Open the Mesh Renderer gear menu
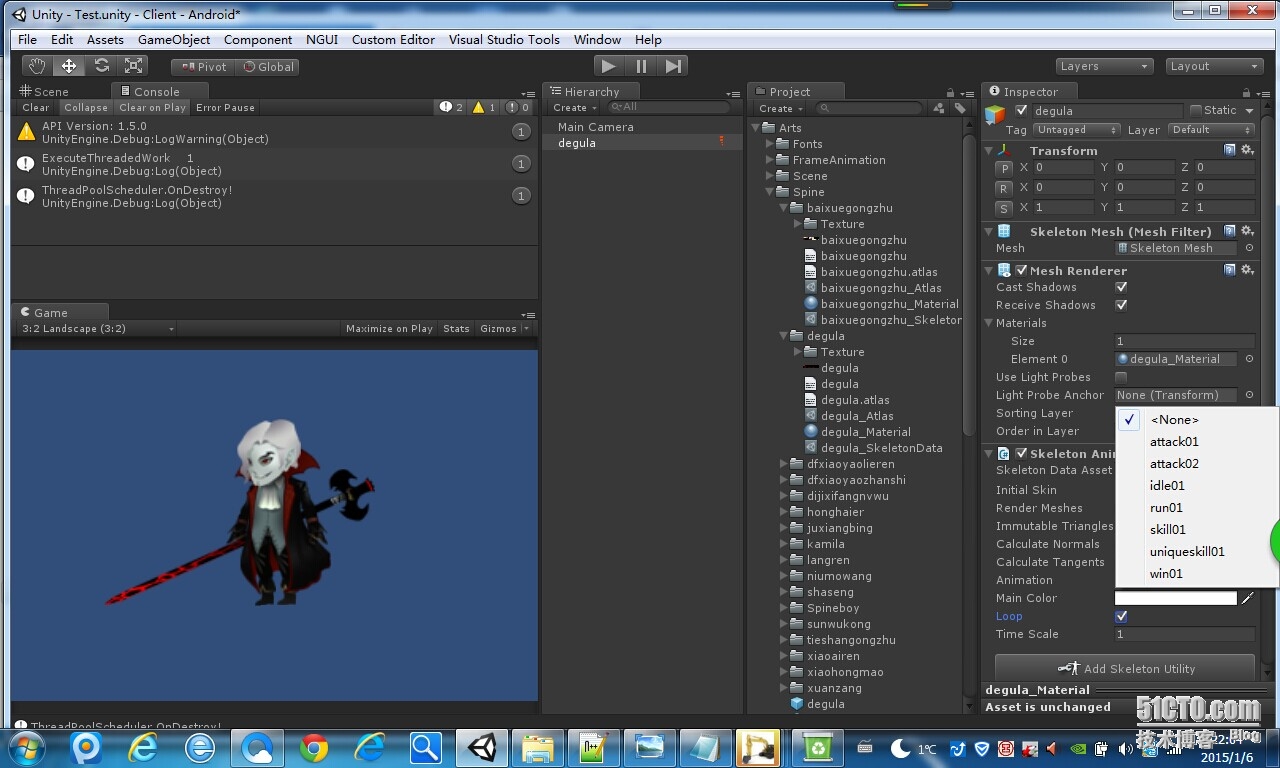The width and height of the screenshot is (1280, 768). click(x=1247, y=270)
